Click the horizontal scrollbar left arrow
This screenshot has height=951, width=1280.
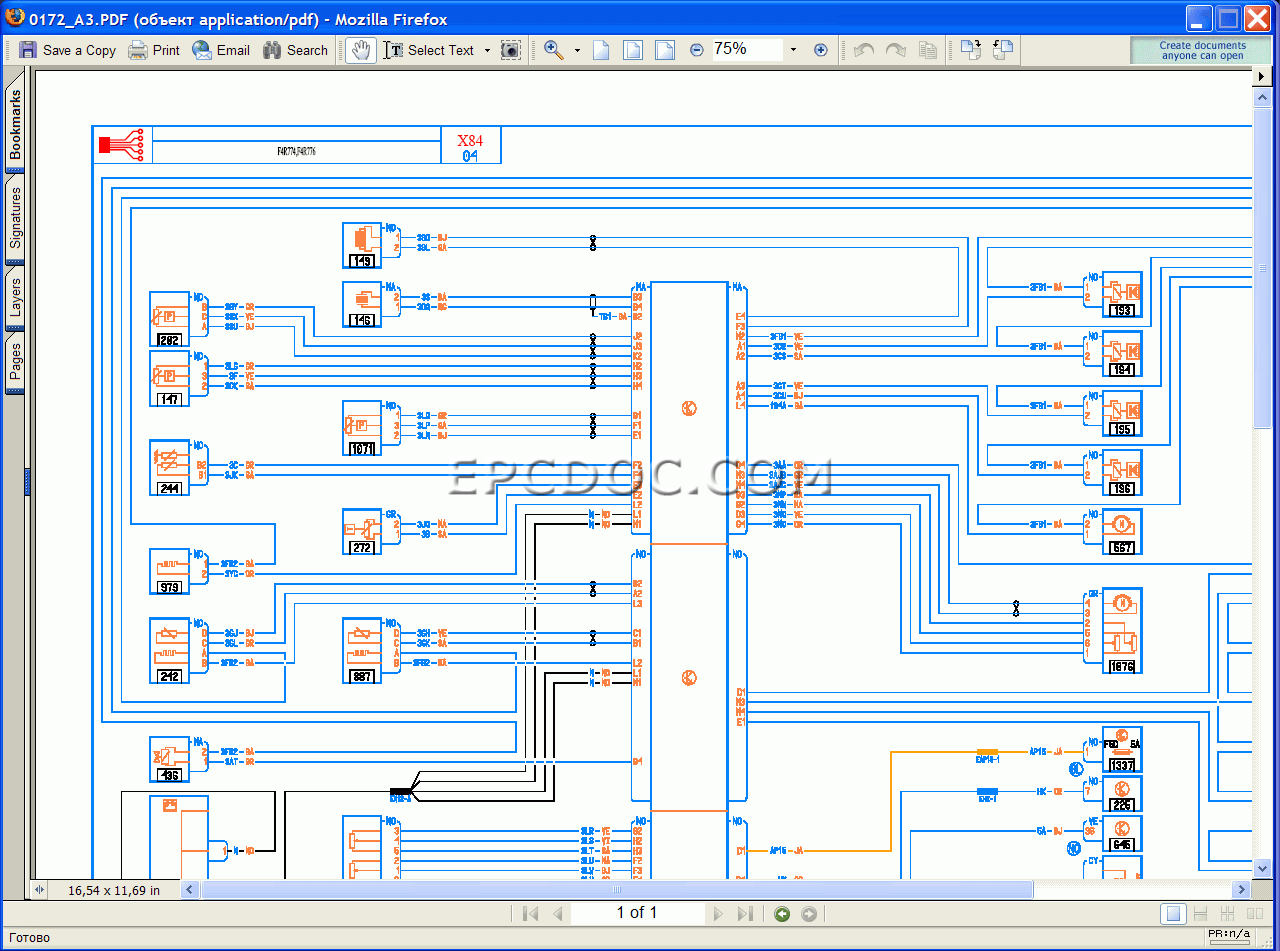tap(191, 889)
